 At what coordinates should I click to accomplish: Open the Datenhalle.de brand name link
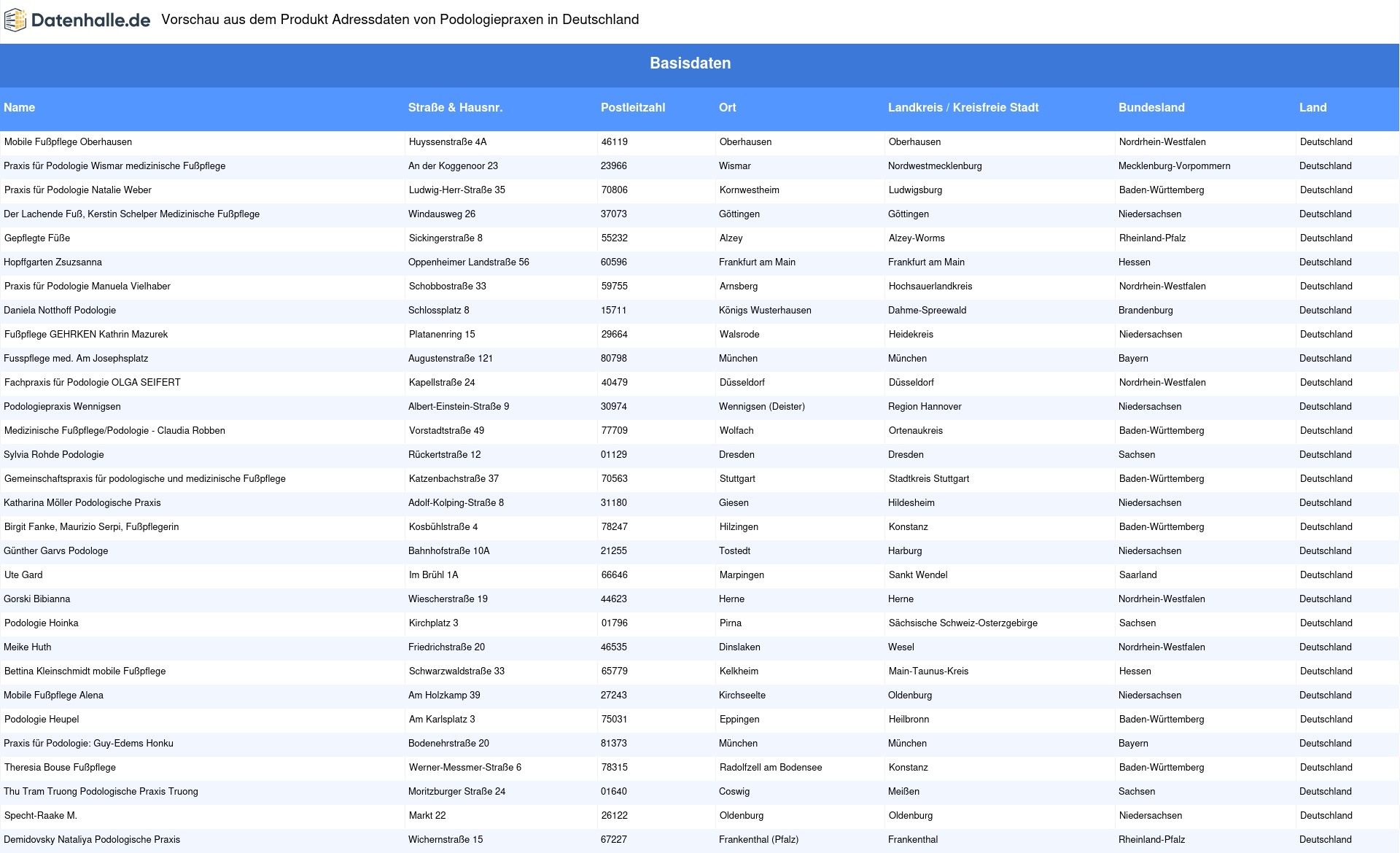pyautogui.click(x=91, y=20)
